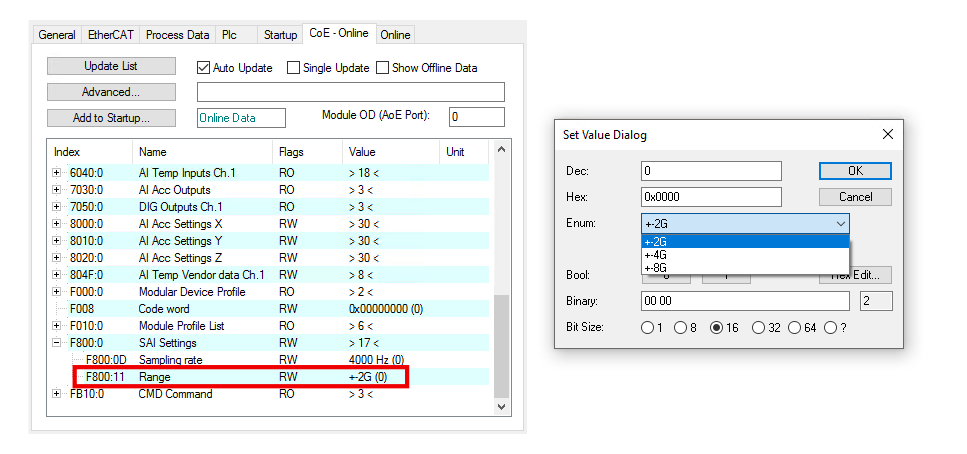Click the +-2G (0) Range value
Screen dimensions: 967x454
(x=368, y=377)
